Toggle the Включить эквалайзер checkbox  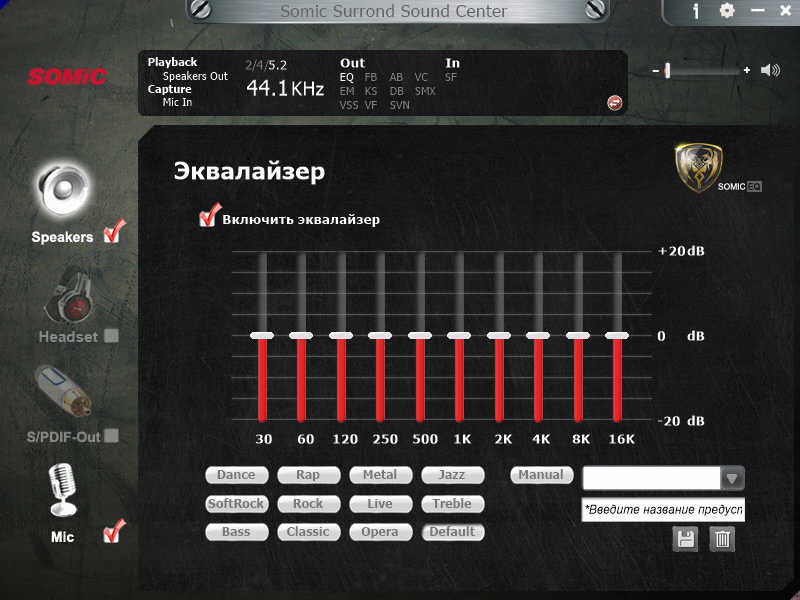(x=209, y=216)
